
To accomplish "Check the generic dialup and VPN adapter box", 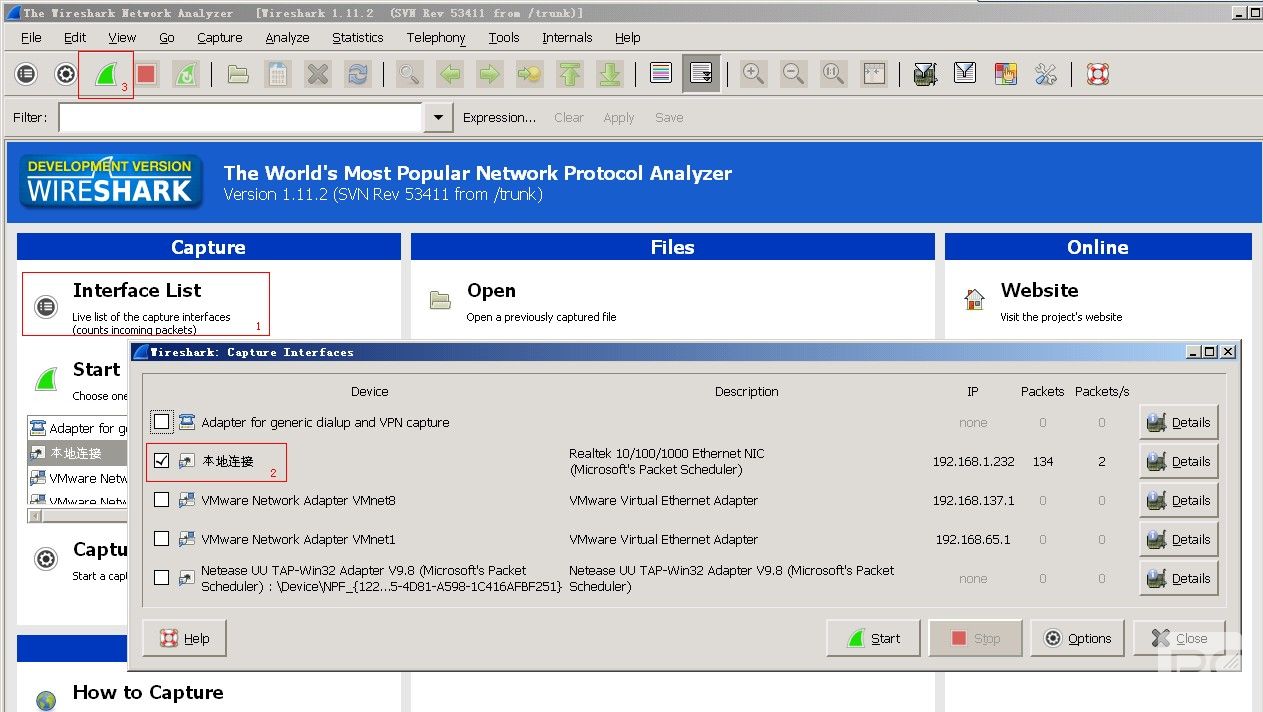I will pos(162,422).
